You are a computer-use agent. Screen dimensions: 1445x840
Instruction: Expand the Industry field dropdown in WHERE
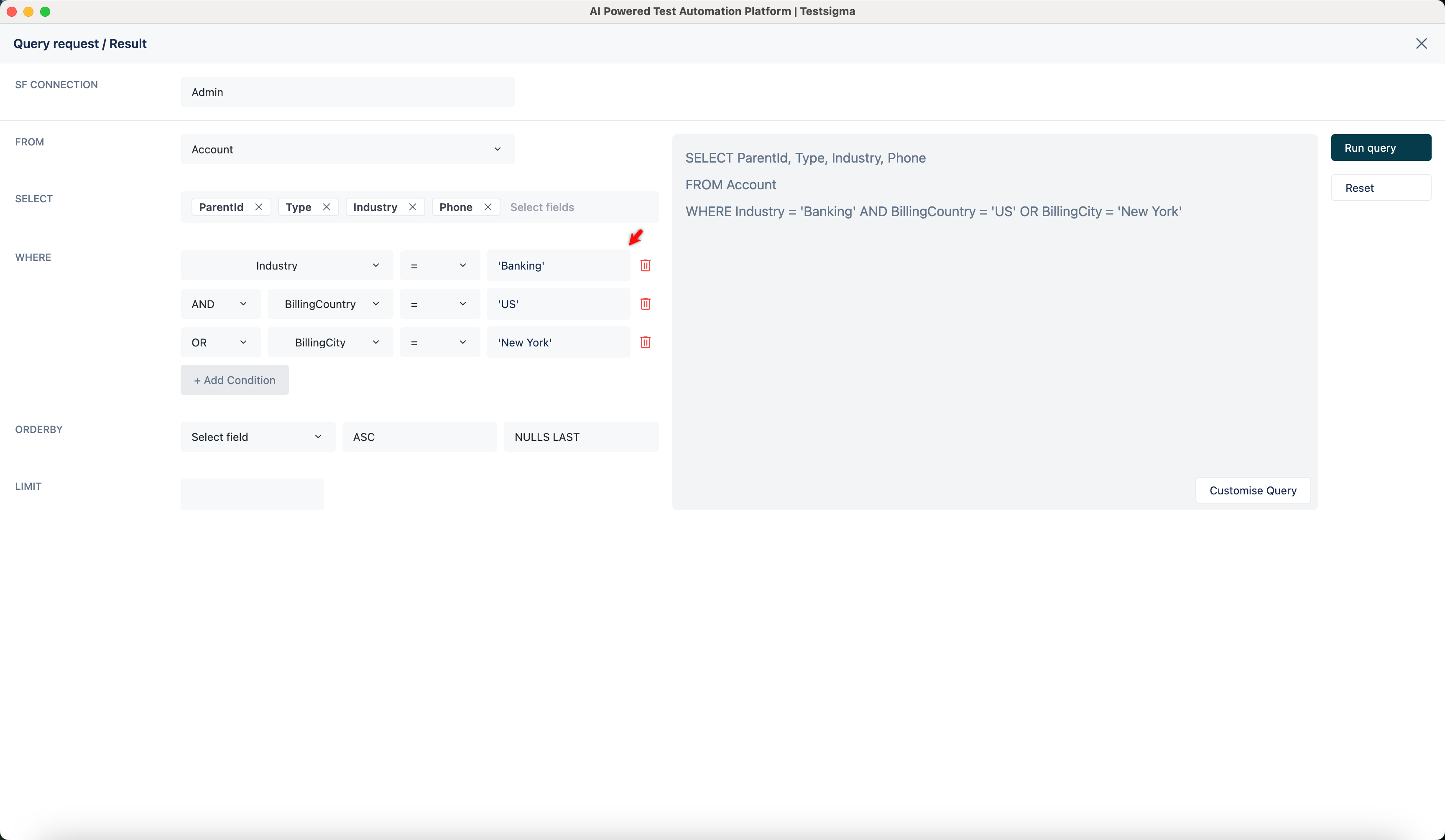pyautogui.click(x=376, y=265)
